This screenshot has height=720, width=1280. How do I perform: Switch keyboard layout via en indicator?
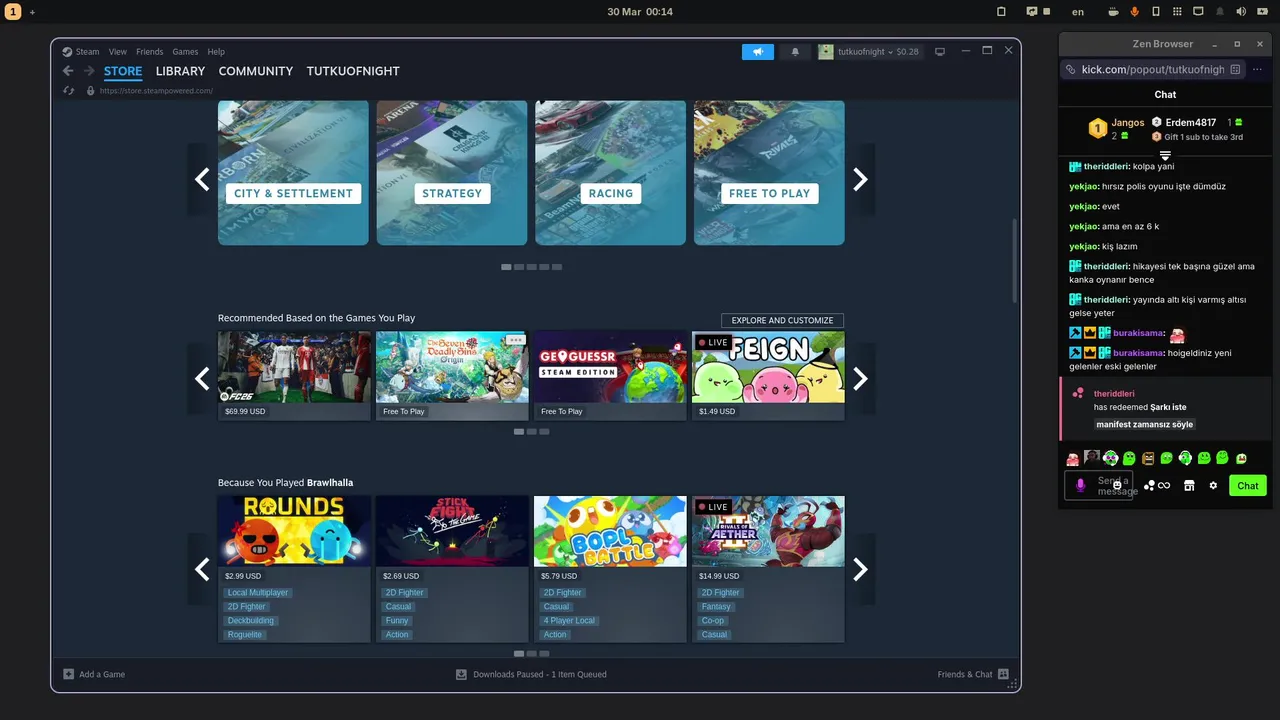1078,12
